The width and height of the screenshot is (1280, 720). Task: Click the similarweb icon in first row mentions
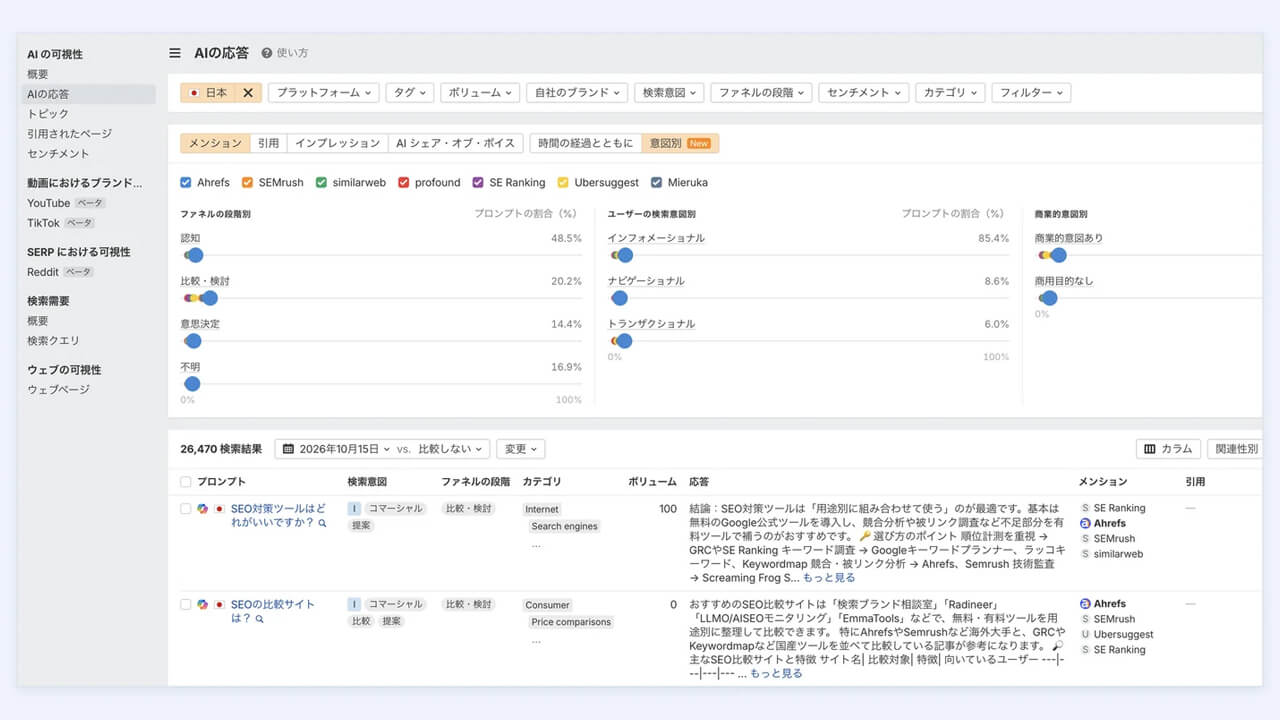tap(1085, 553)
